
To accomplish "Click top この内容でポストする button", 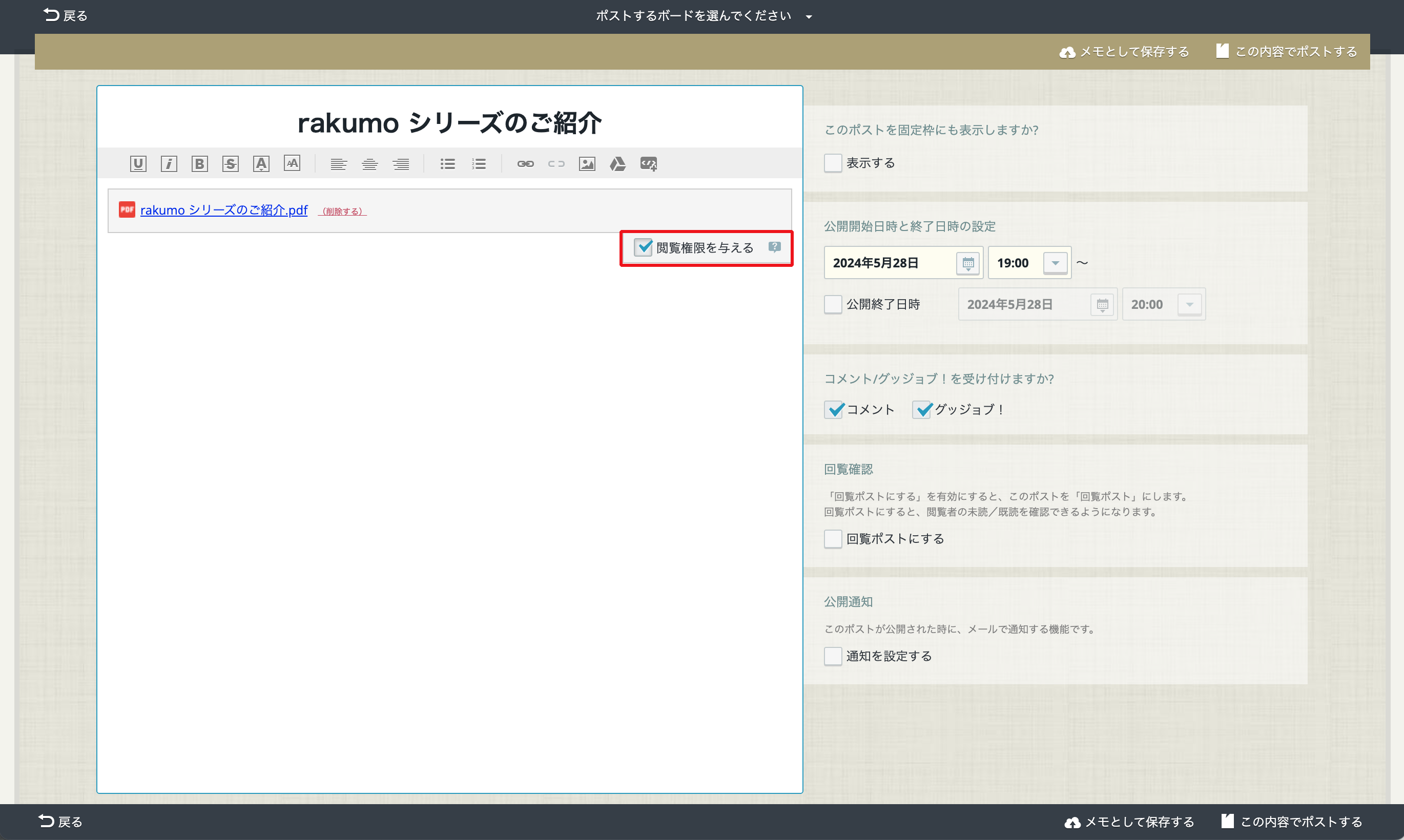I will click(1286, 52).
